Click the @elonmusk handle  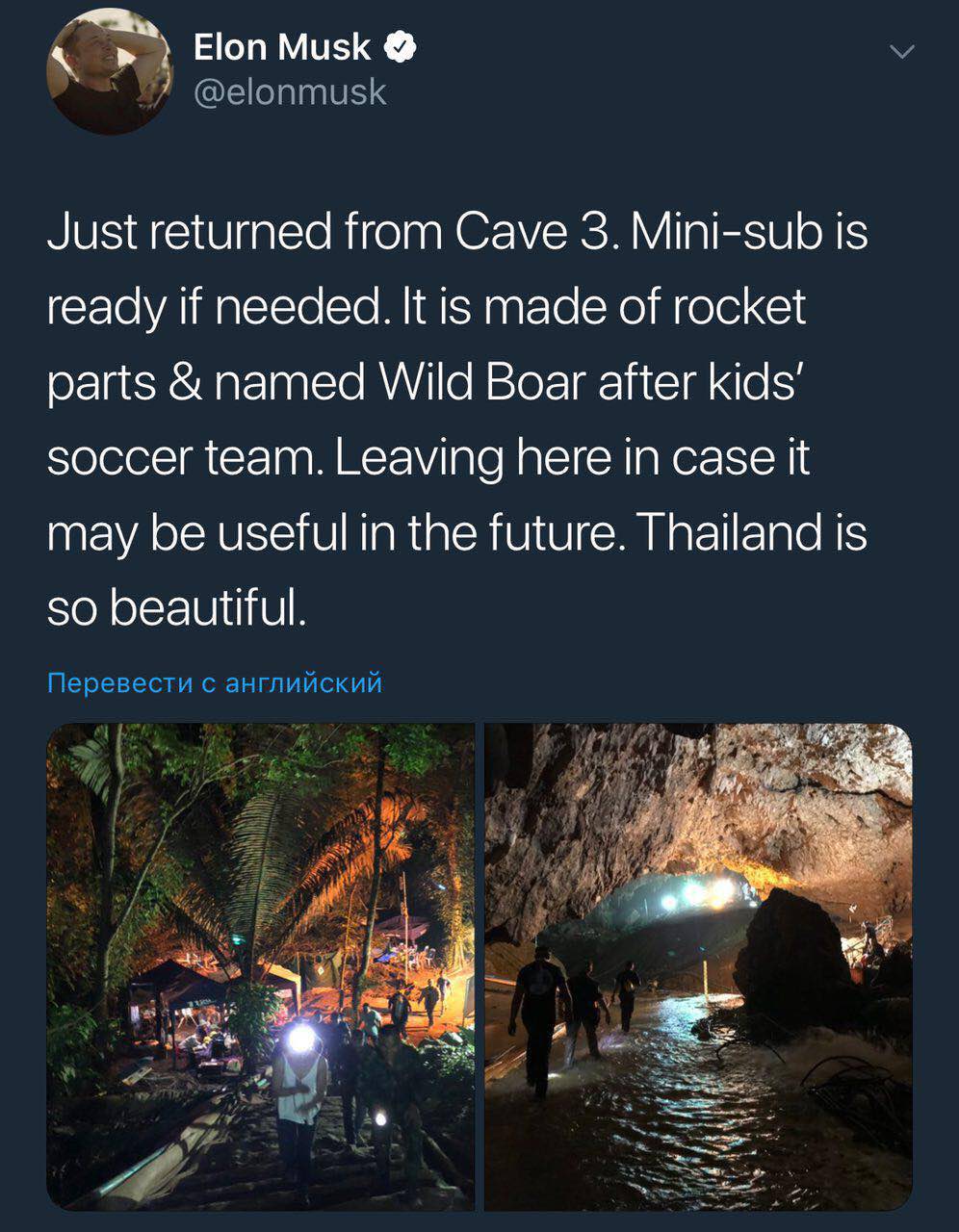(x=290, y=93)
